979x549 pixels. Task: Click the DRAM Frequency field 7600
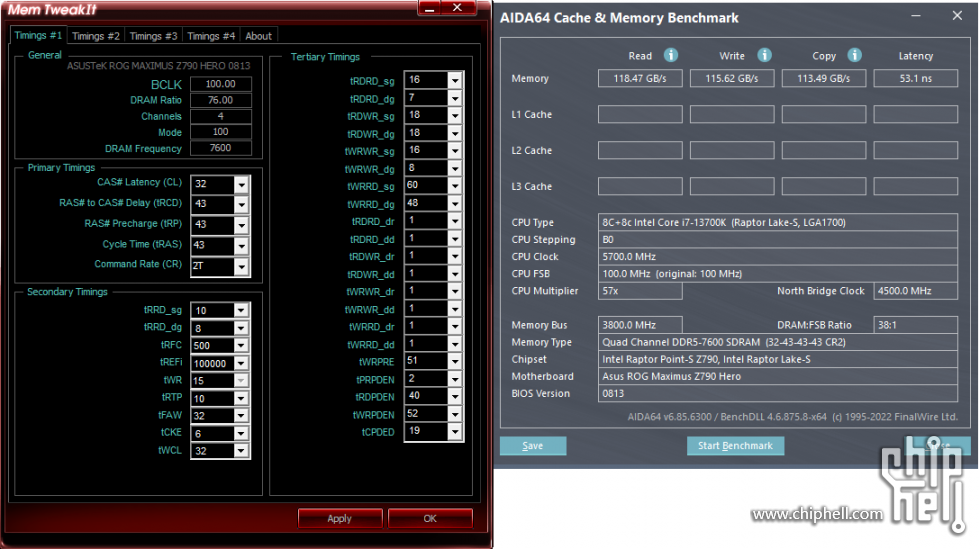[x=220, y=148]
